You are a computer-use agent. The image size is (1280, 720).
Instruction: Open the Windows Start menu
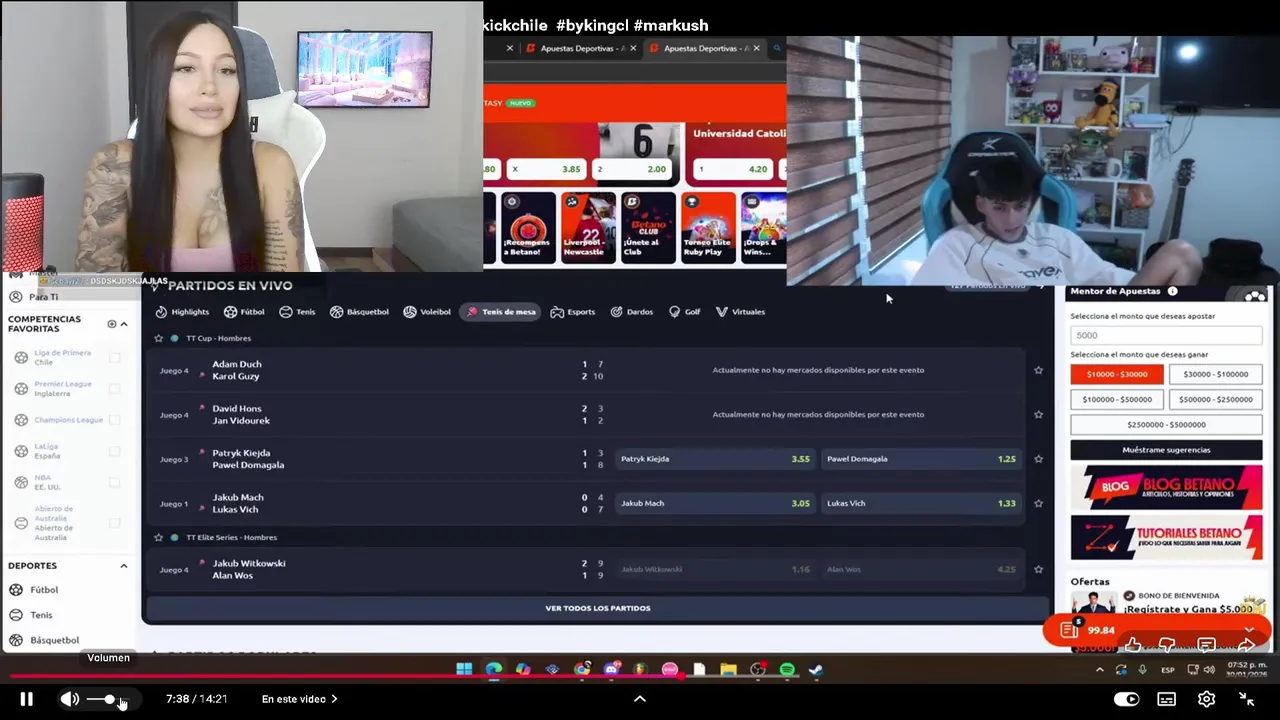tap(464, 670)
